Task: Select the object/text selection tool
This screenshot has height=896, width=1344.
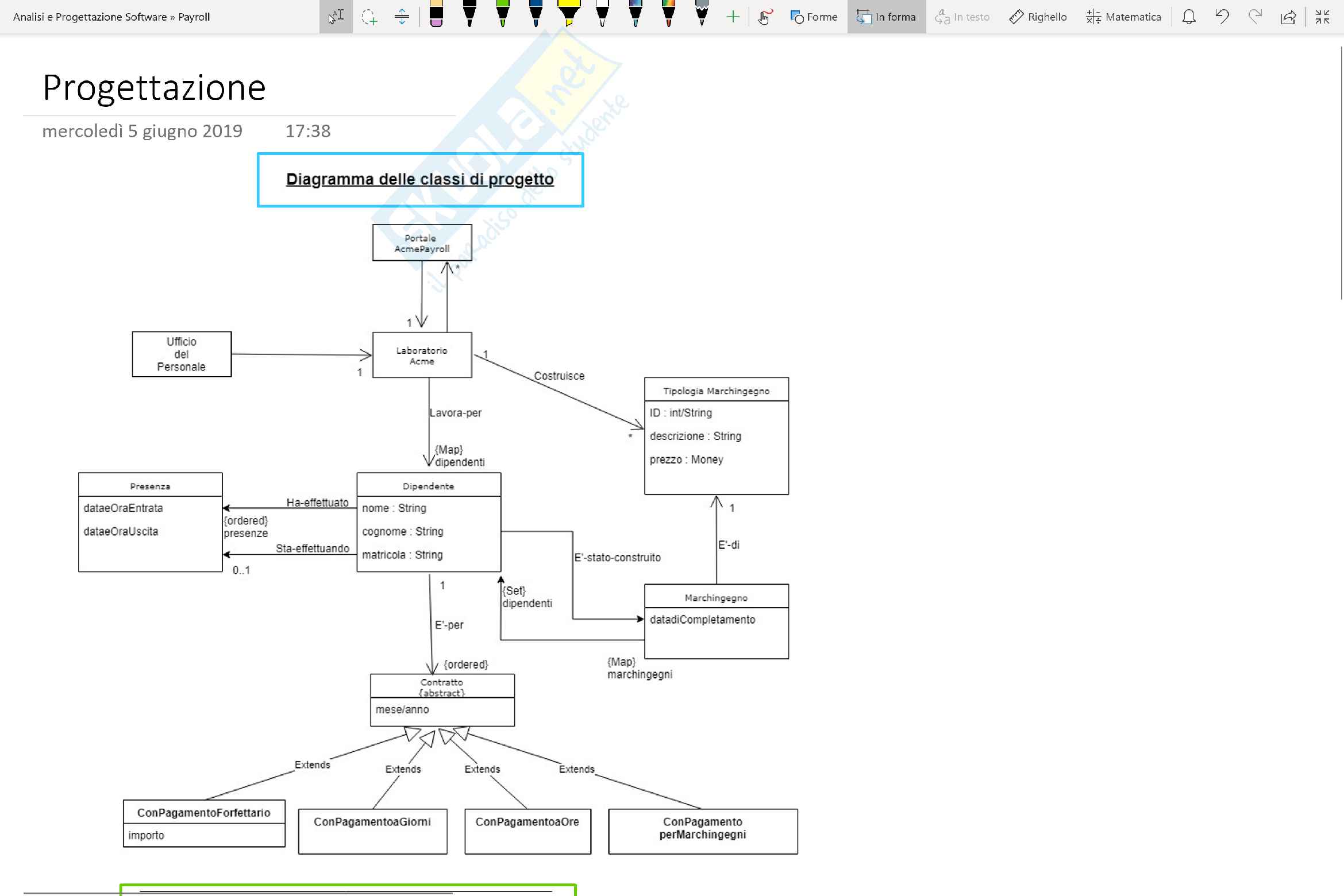Action: [x=336, y=17]
